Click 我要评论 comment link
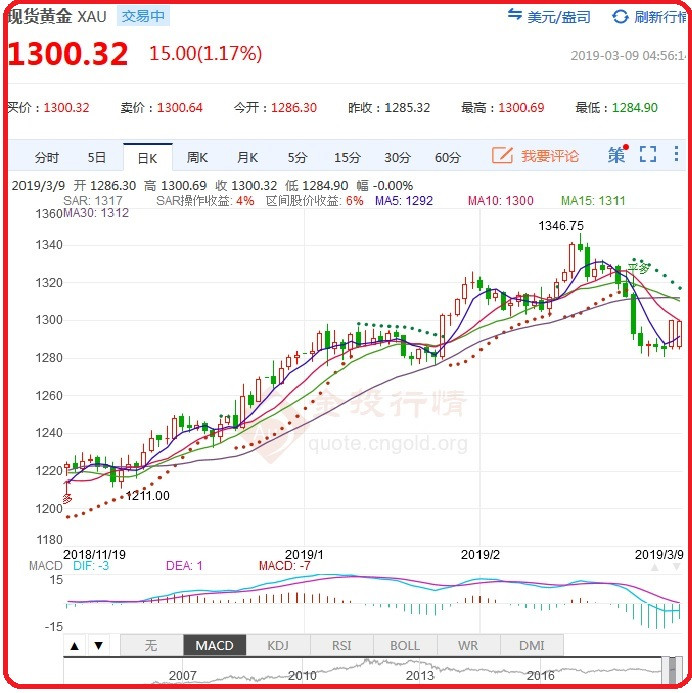This screenshot has height=693, width=692. pos(550,156)
